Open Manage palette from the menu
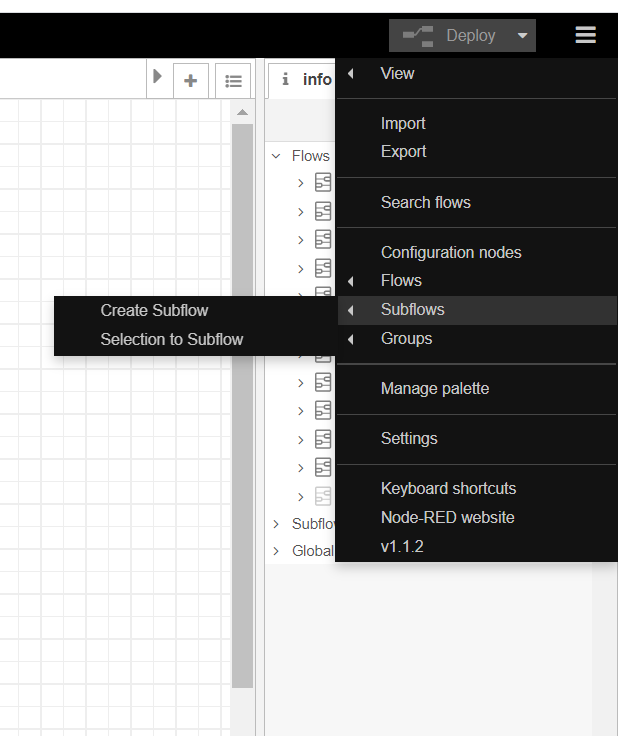 [434, 388]
